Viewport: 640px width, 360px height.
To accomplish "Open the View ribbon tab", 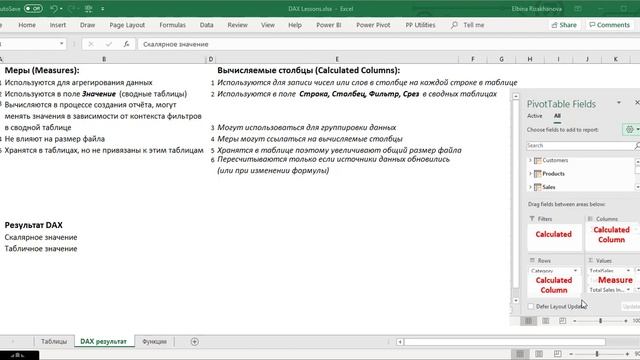I will tap(268, 25).
